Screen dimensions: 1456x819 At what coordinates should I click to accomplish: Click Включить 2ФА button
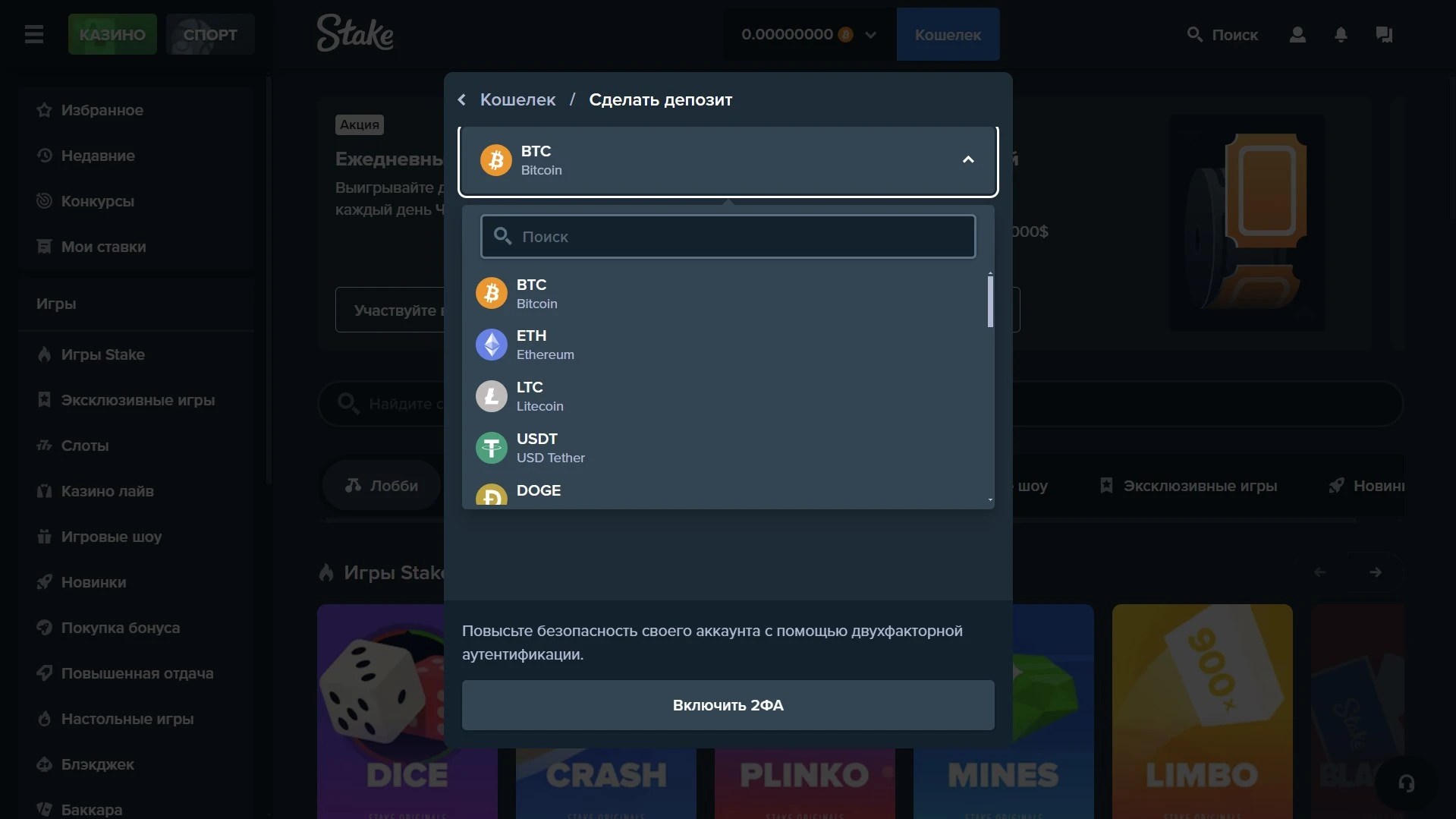click(728, 705)
